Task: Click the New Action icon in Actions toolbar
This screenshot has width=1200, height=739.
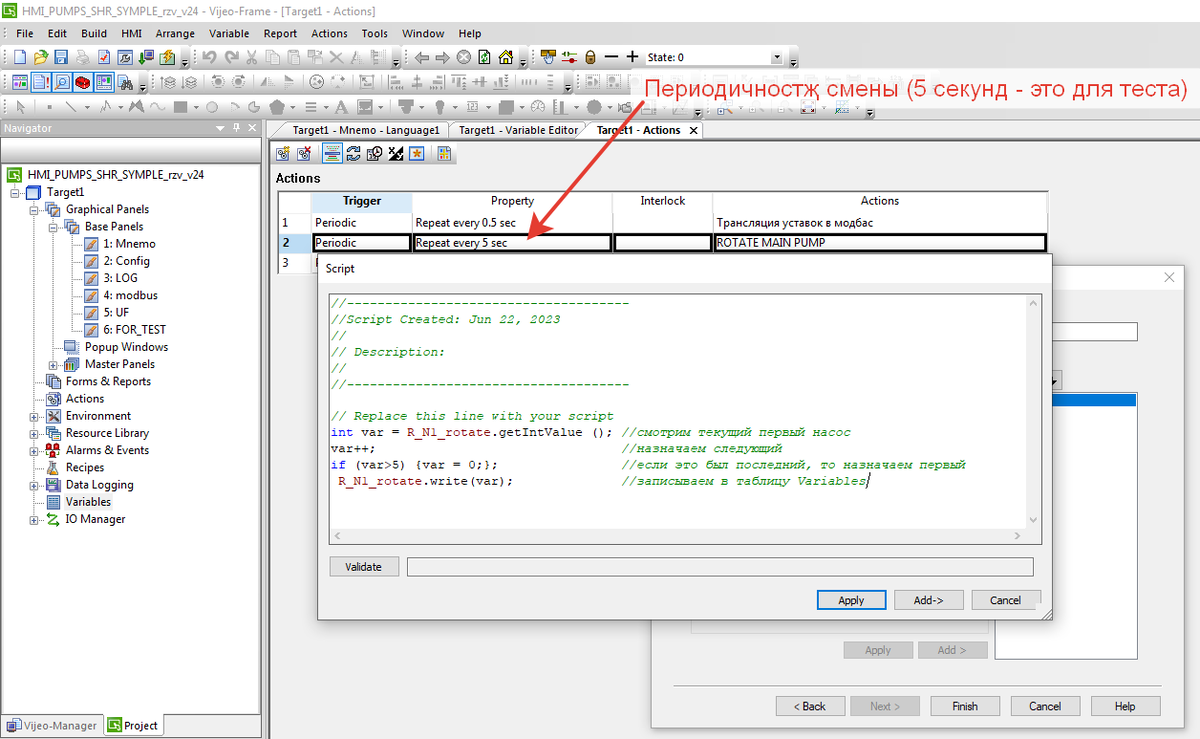Action: pyautogui.click(x=283, y=153)
